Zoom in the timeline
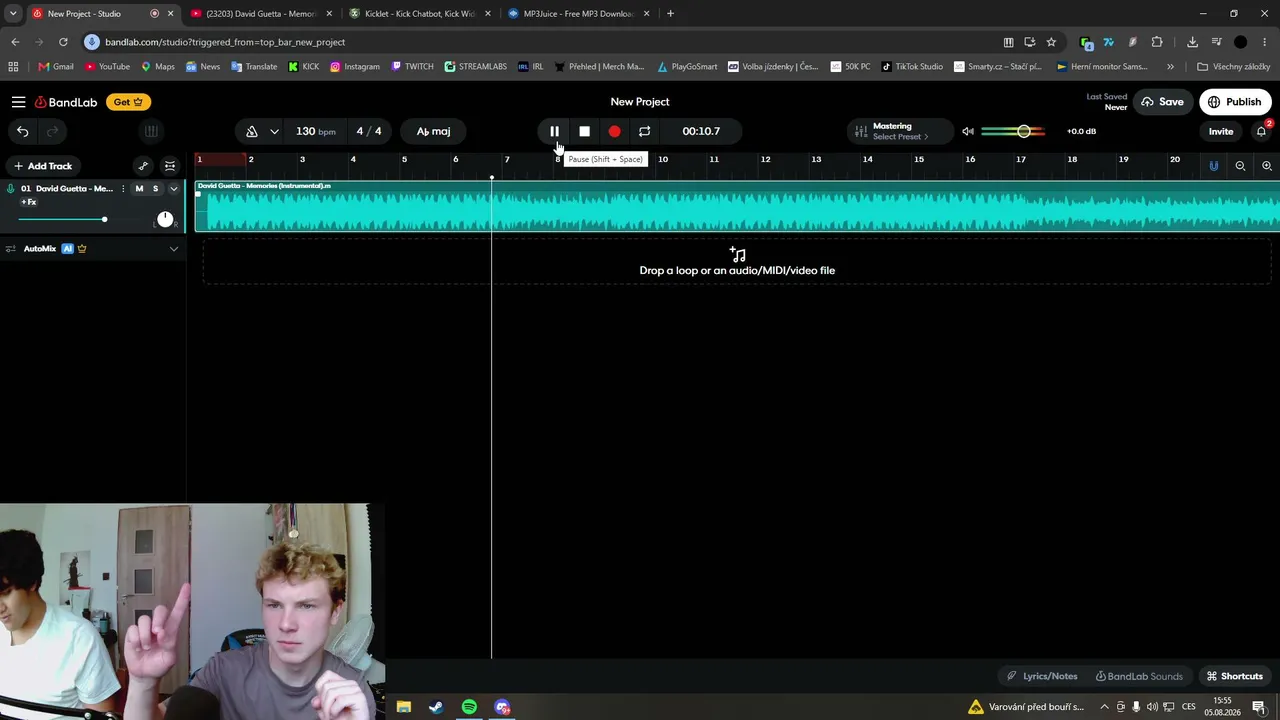 [x=1267, y=166]
